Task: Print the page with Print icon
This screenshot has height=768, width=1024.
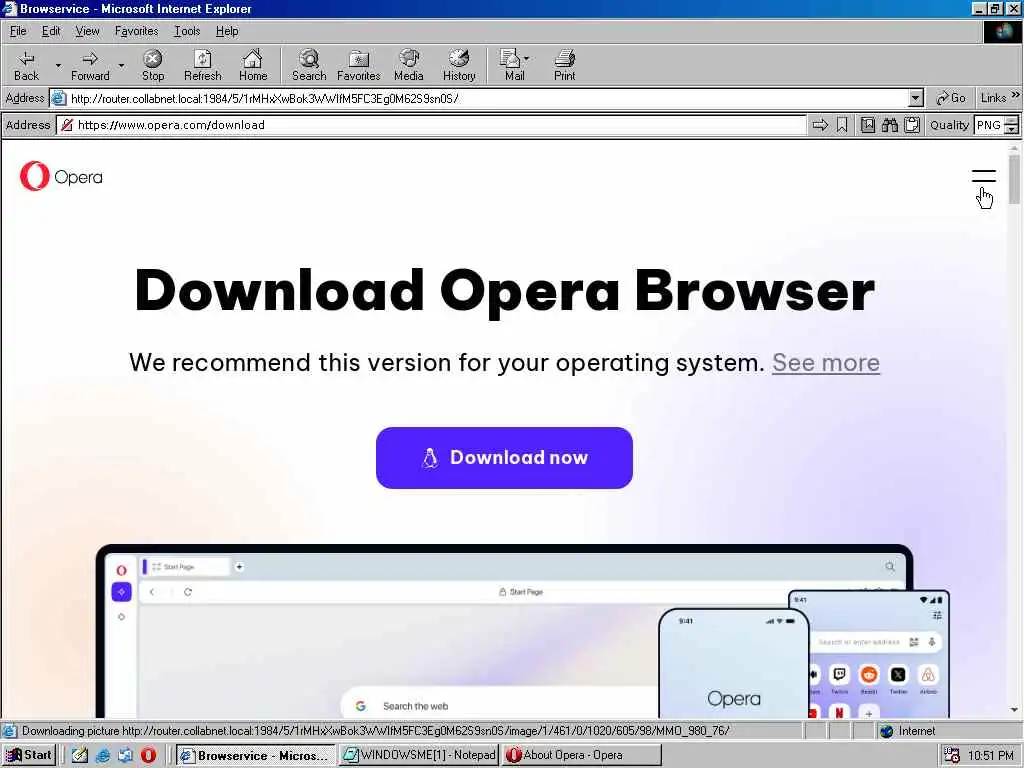Action: (564, 65)
